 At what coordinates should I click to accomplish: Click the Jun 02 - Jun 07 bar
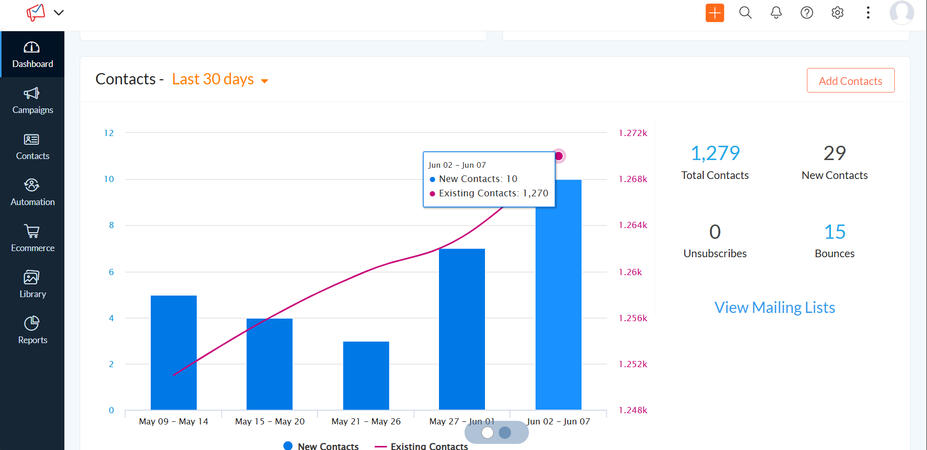point(558,294)
